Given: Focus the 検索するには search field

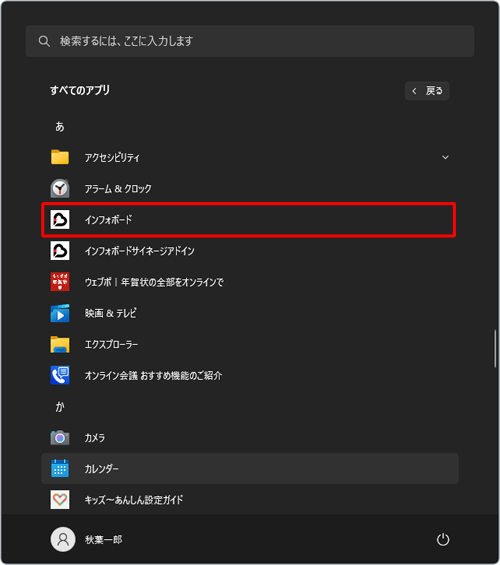Looking at the screenshot, I should [x=250, y=41].
